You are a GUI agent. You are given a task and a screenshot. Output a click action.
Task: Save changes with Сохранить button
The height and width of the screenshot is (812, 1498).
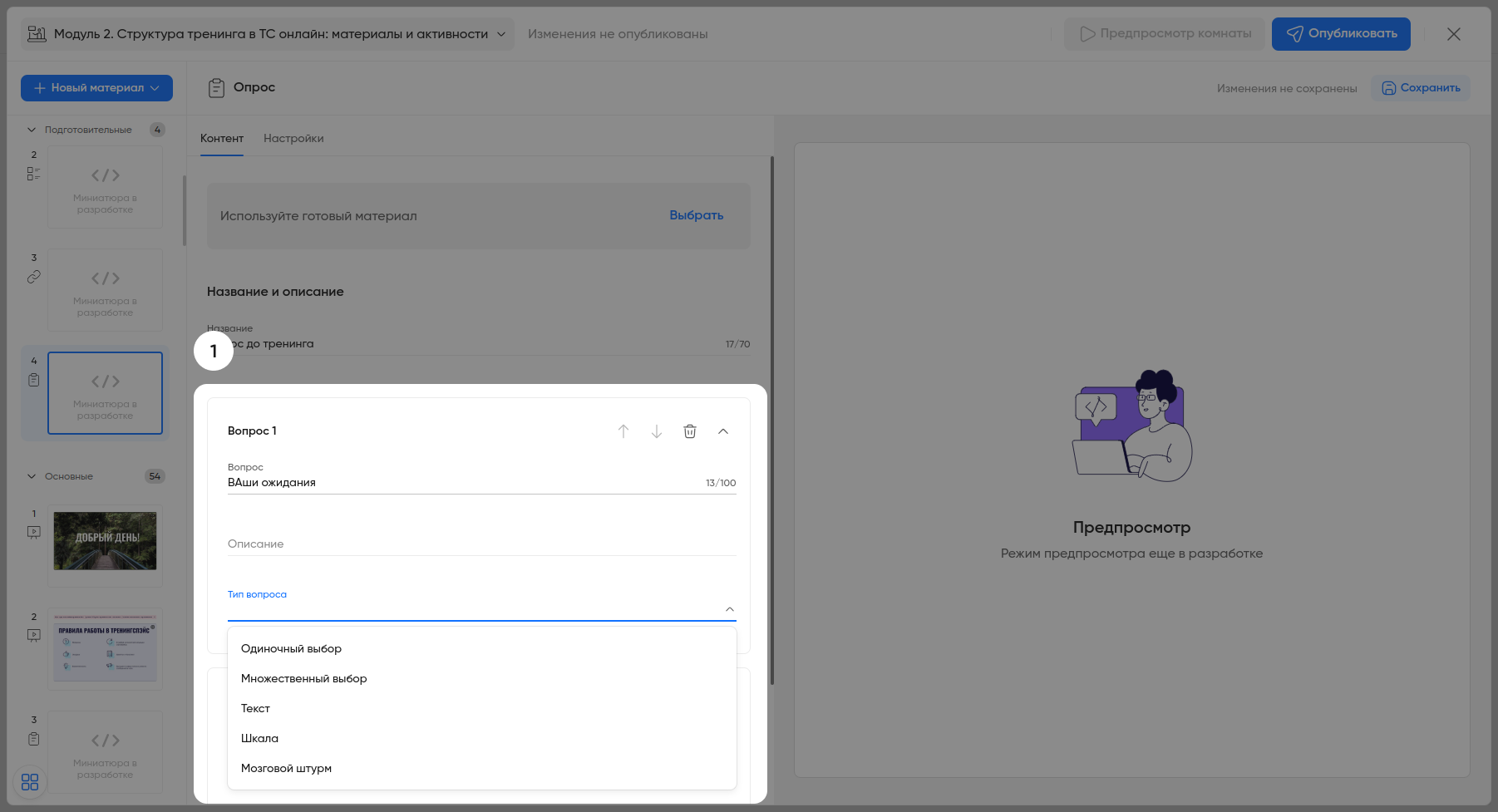coord(1421,88)
